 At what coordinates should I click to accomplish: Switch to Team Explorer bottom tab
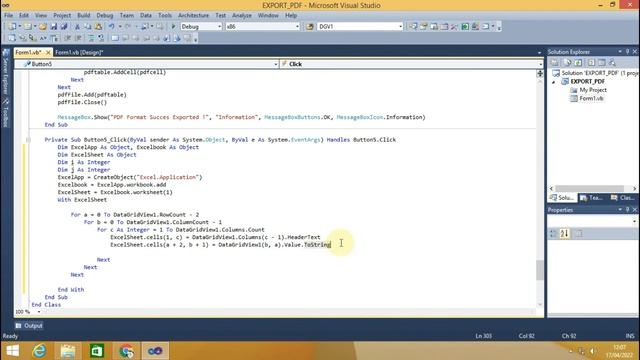point(591,198)
